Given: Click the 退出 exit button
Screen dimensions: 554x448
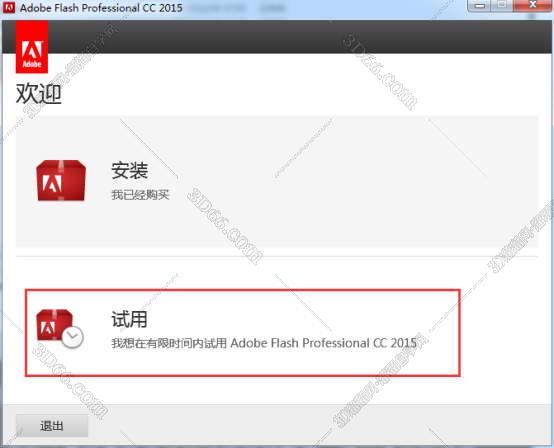Looking at the screenshot, I should tap(52, 426).
